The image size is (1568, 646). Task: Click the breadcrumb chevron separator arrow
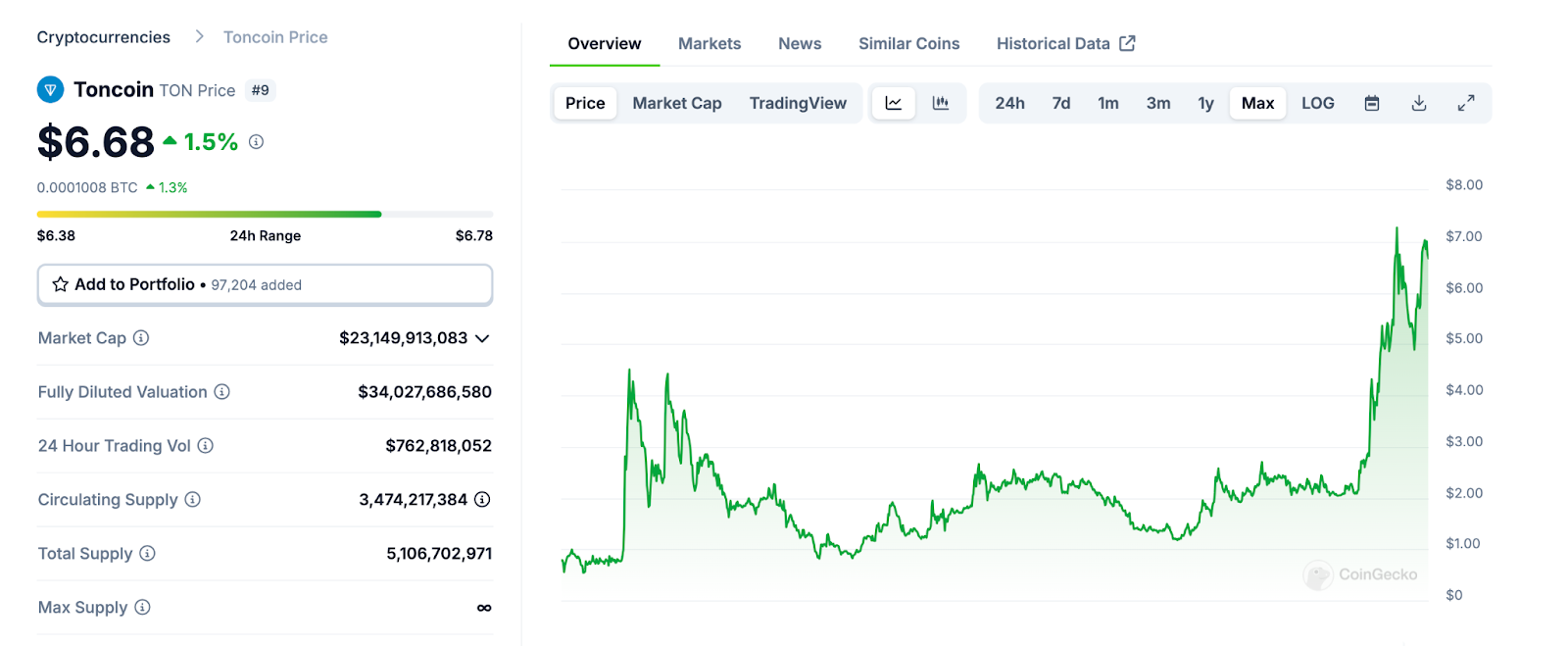click(199, 36)
